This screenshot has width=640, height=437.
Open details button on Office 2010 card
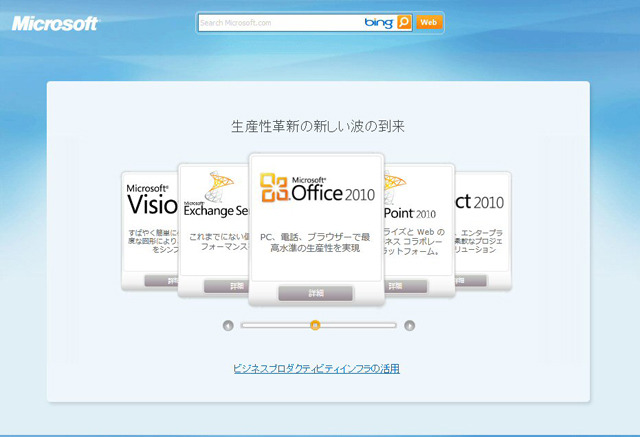(316, 293)
